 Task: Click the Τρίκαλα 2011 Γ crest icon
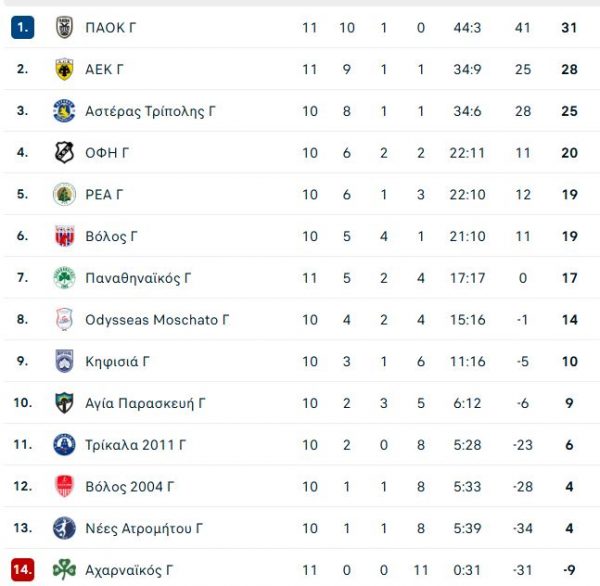(64, 445)
